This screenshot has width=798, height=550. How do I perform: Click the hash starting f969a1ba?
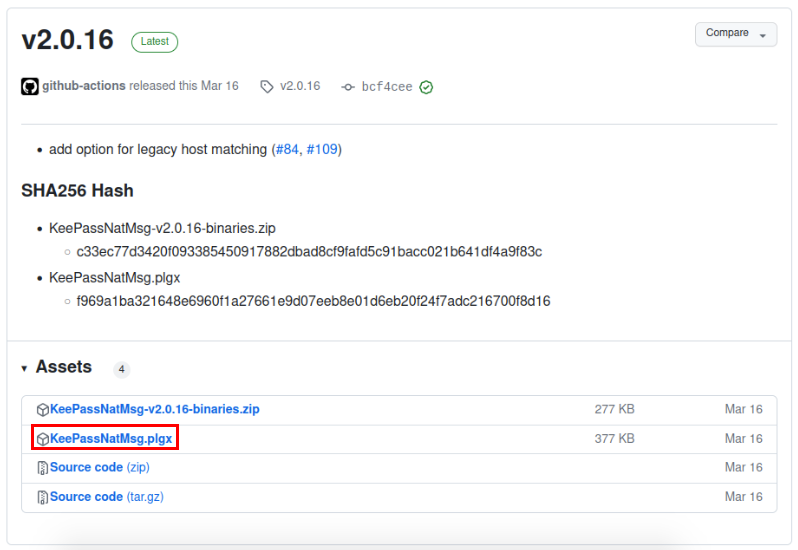click(x=313, y=301)
